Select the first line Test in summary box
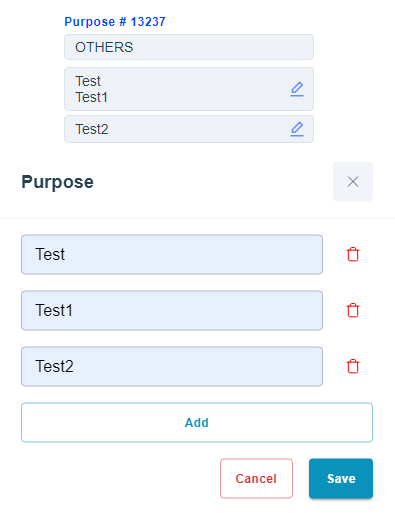Image resolution: width=395 pixels, height=513 pixels. click(x=88, y=81)
